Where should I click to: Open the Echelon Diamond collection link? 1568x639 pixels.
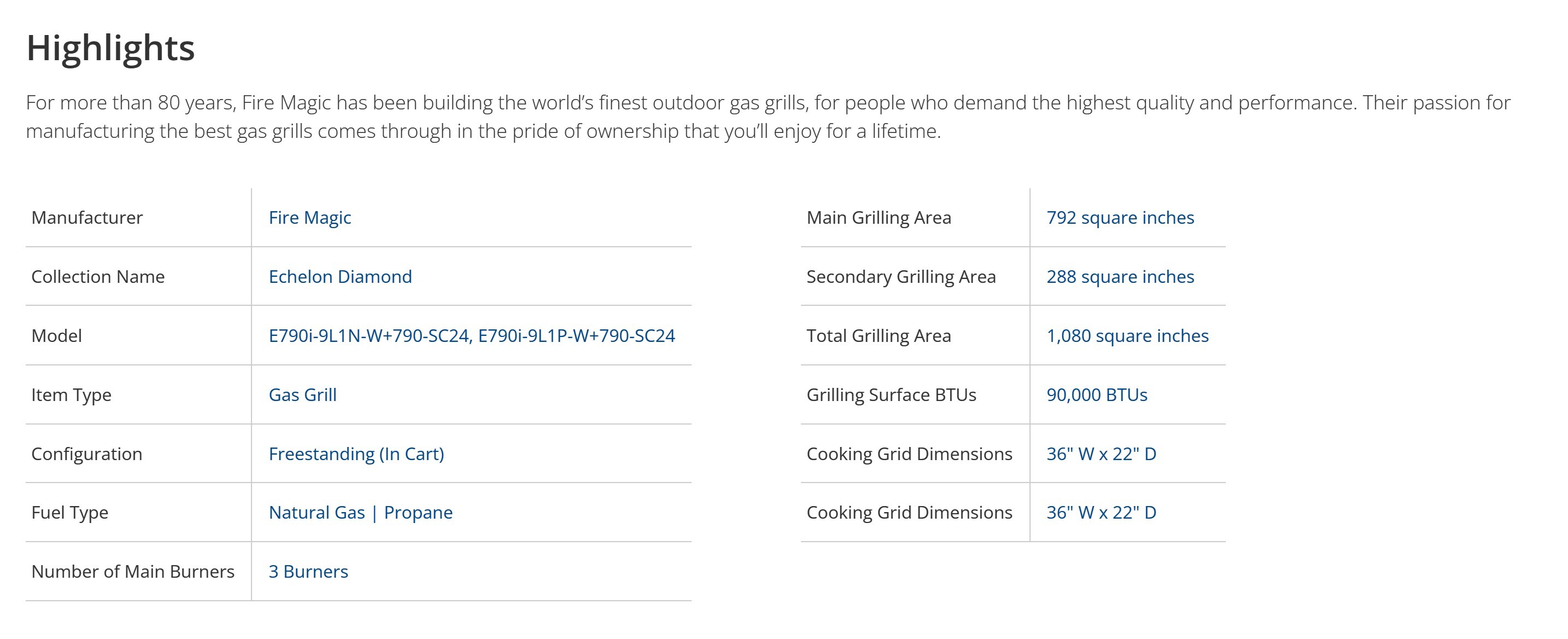click(x=340, y=277)
